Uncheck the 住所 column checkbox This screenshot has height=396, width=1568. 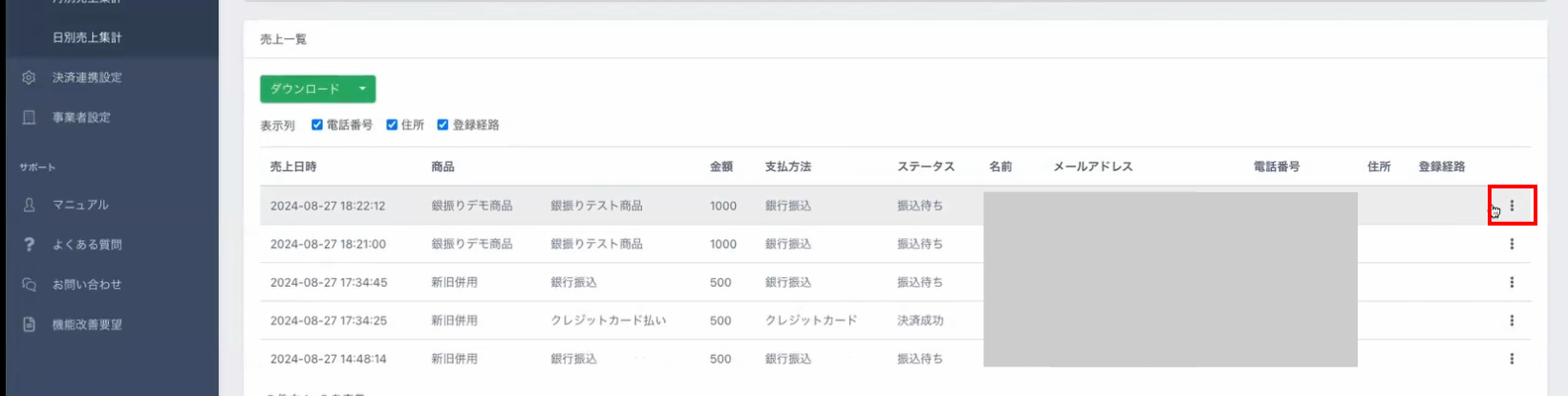(x=392, y=124)
